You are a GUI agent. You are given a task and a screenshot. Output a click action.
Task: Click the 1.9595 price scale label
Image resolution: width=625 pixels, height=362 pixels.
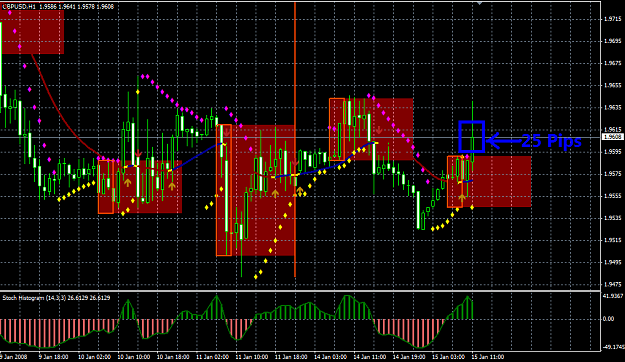tap(612, 151)
